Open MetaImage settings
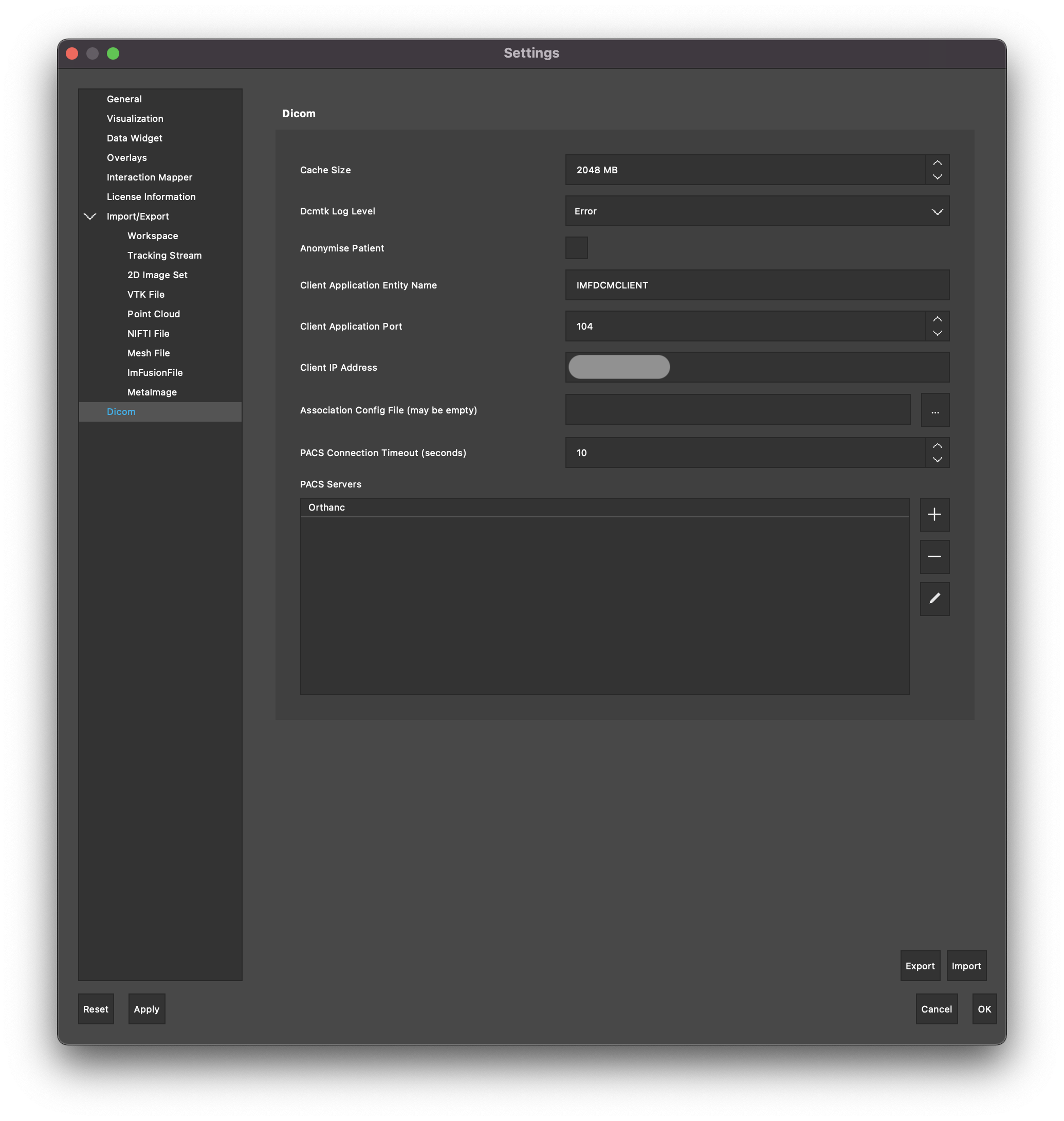 point(152,392)
